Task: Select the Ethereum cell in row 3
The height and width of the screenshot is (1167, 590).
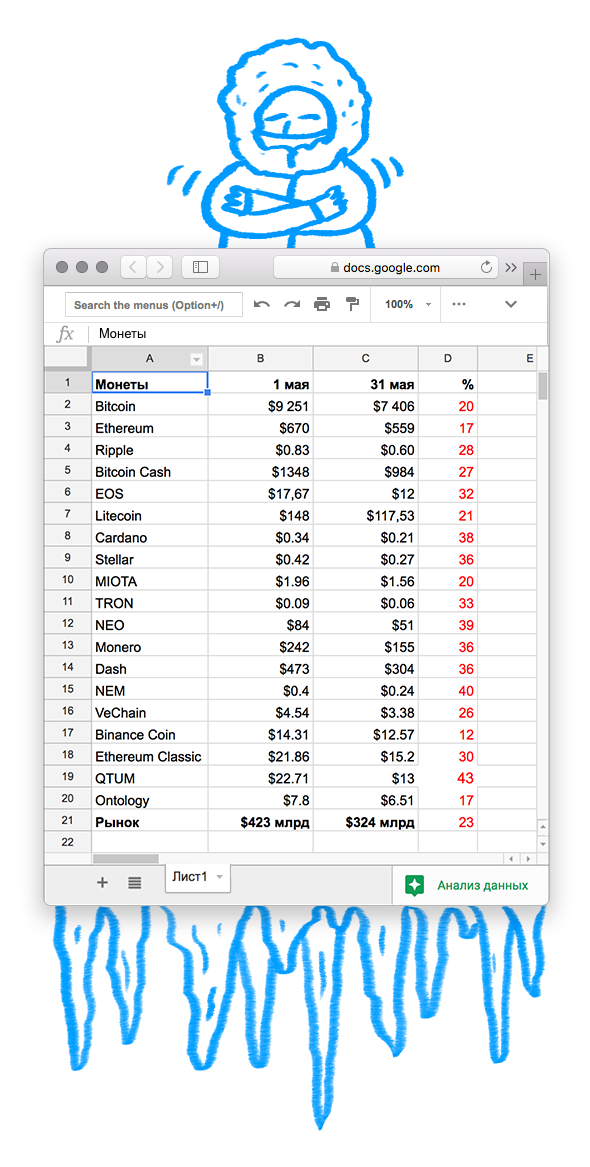Action: click(150, 428)
